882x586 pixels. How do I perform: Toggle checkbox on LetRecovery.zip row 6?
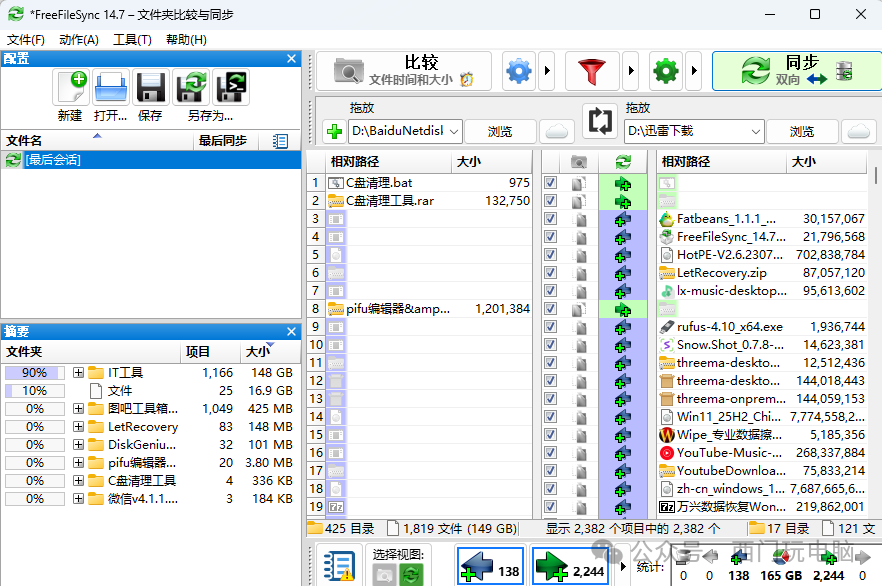pos(550,273)
